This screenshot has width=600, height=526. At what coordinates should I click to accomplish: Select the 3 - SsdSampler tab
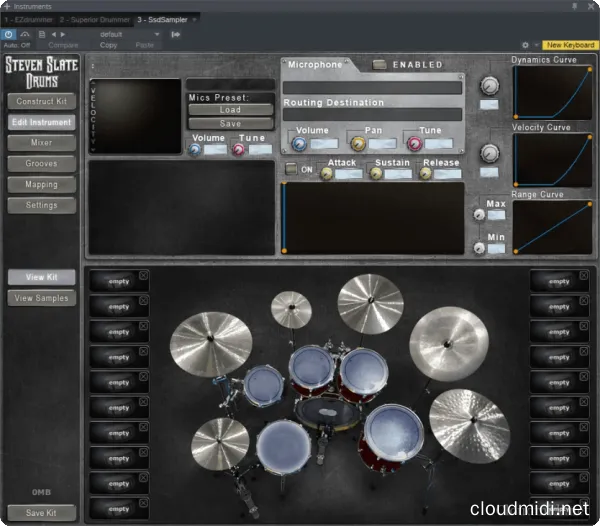coord(163,20)
